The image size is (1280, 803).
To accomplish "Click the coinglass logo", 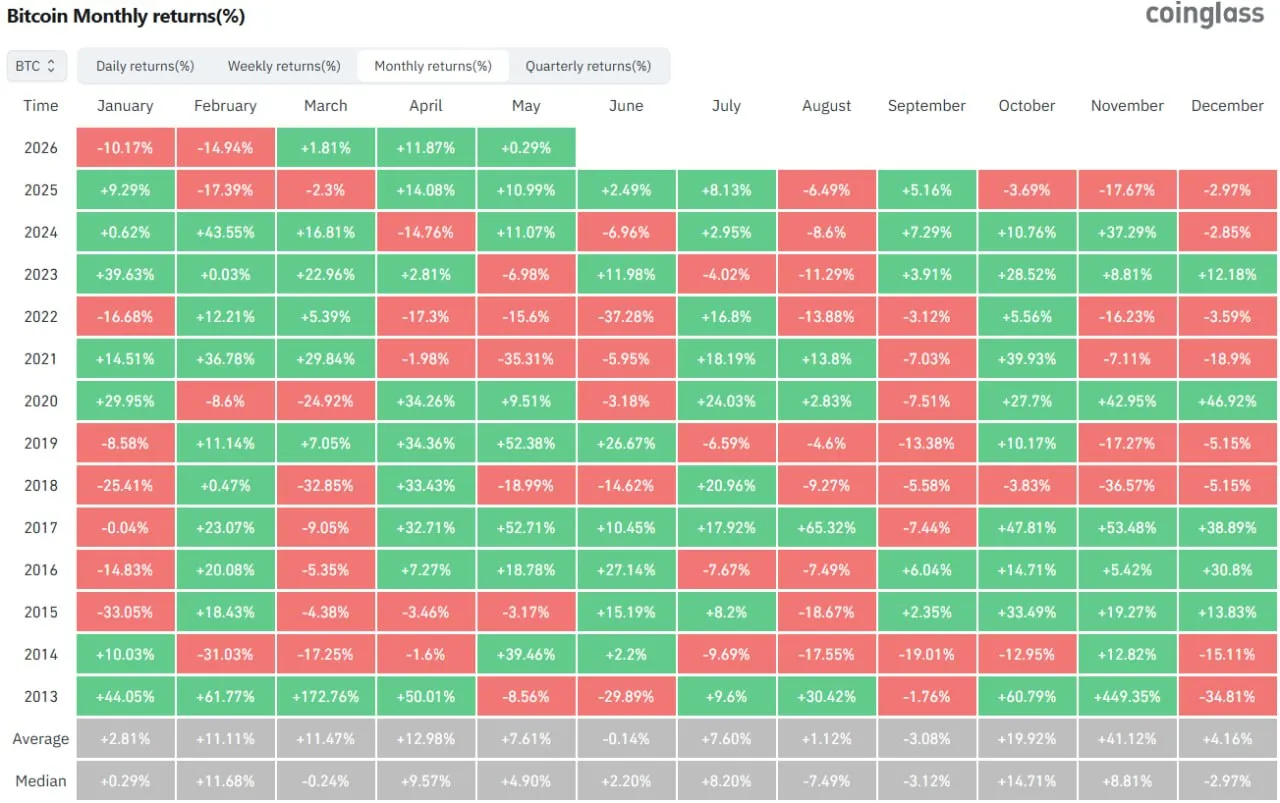I will 1204,15.
